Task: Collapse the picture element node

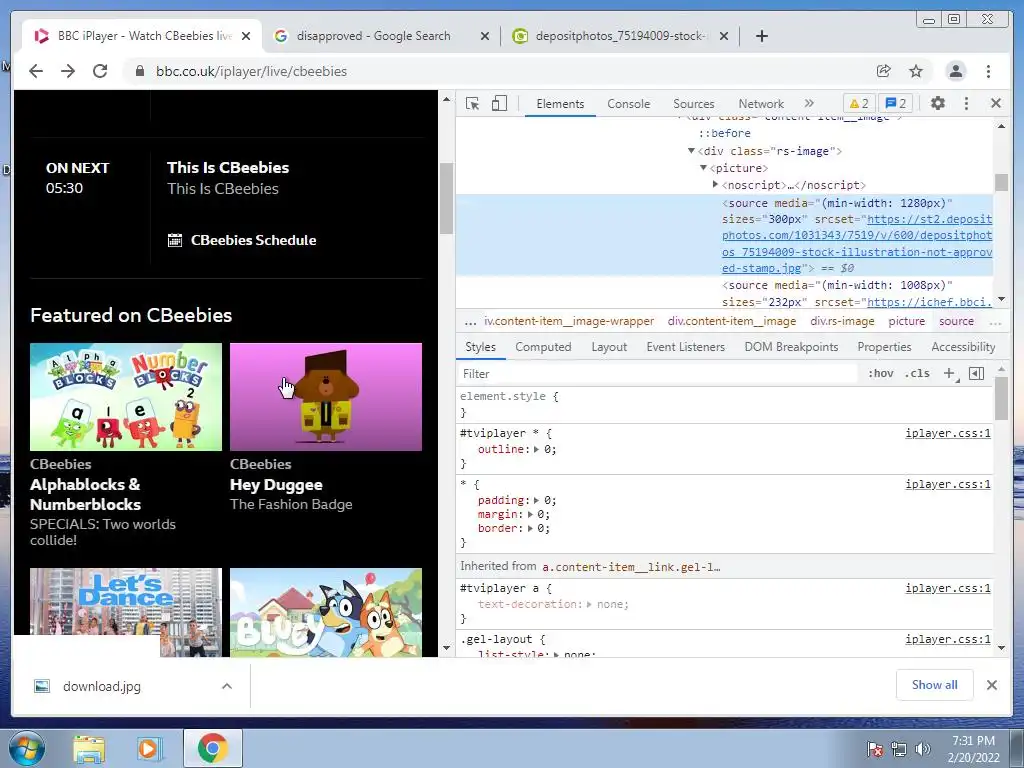Action: 703,168
